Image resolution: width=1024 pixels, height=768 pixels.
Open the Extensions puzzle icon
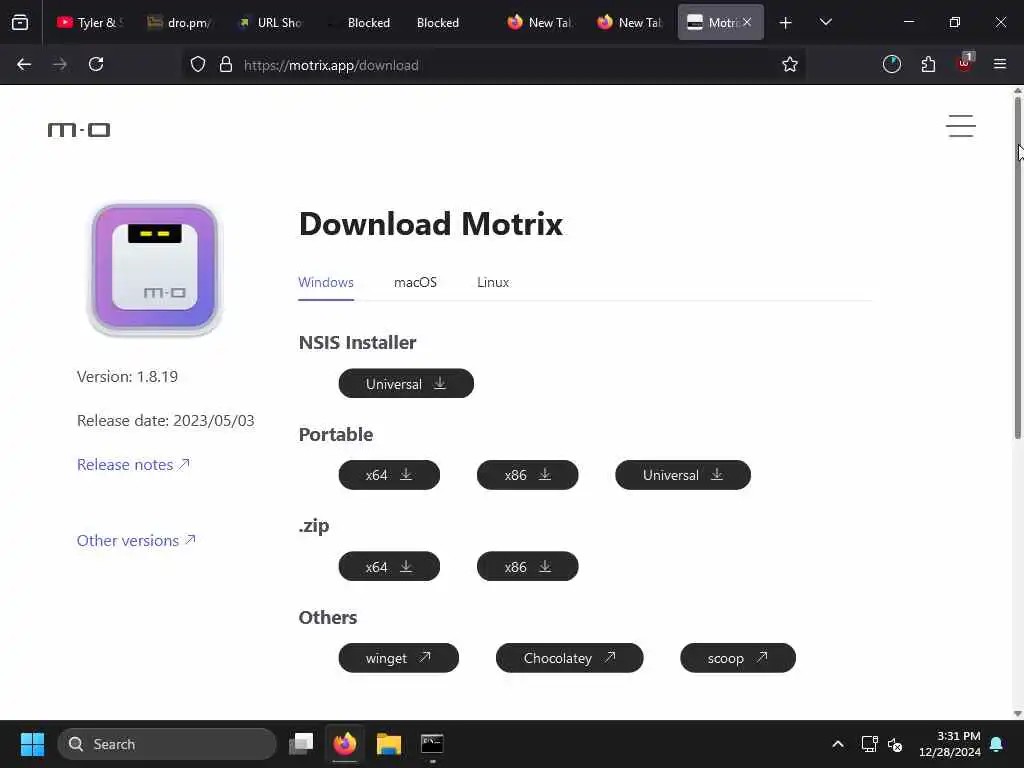point(928,65)
